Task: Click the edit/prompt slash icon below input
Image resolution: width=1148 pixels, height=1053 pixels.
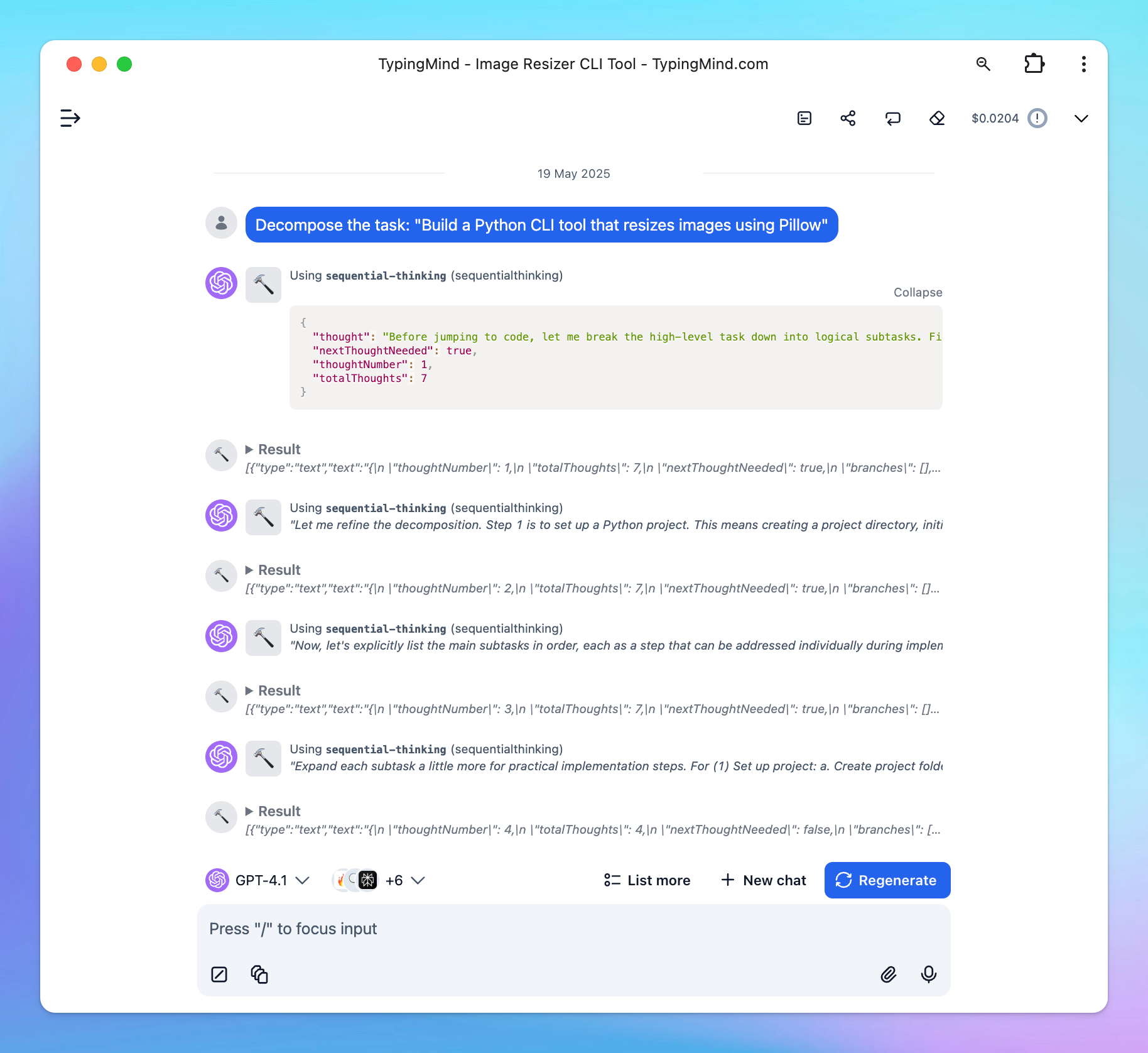Action: point(219,974)
